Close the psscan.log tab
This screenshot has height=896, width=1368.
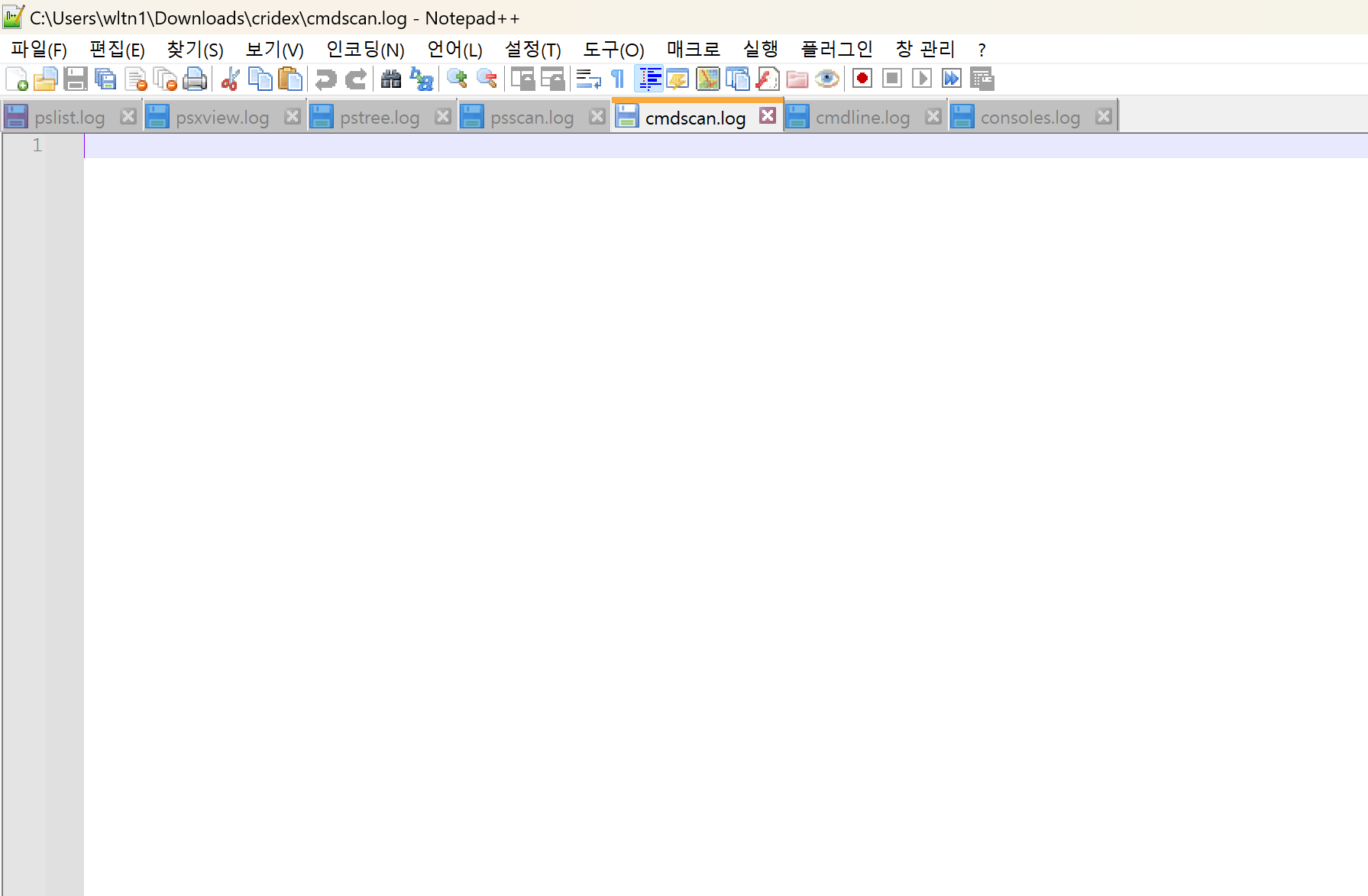coord(597,116)
